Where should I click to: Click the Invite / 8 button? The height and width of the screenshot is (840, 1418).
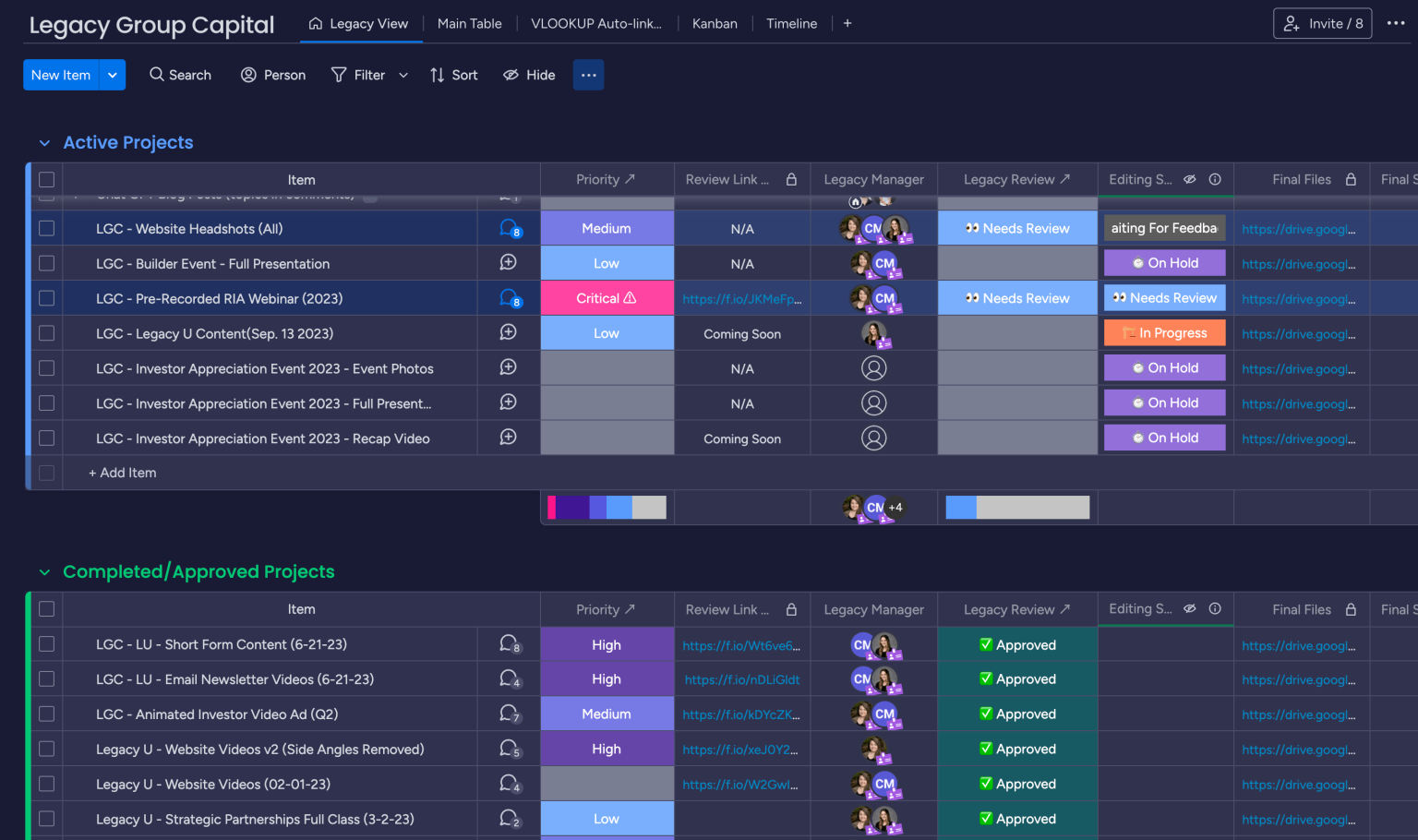(x=1322, y=23)
